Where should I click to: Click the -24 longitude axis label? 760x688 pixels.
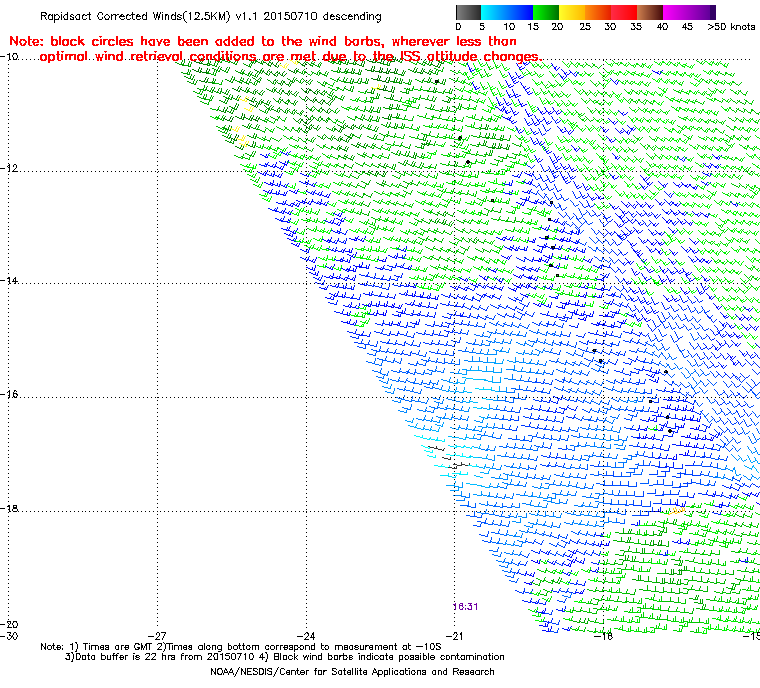click(306, 636)
